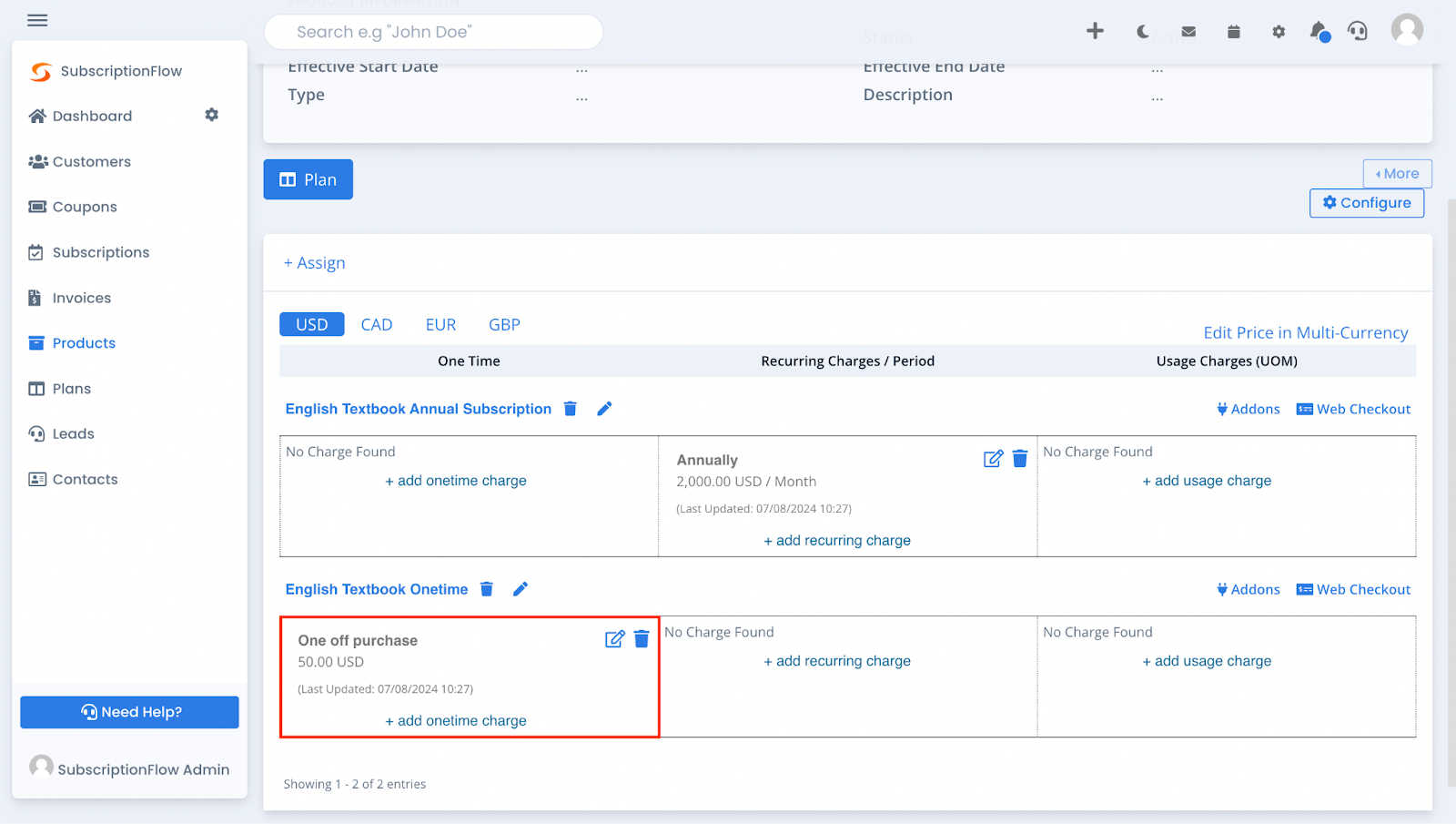Click 'Showing 1 - 2 of 2 entries' text
The width and height of the screenshot is (1456, 824).
point(355,784)
